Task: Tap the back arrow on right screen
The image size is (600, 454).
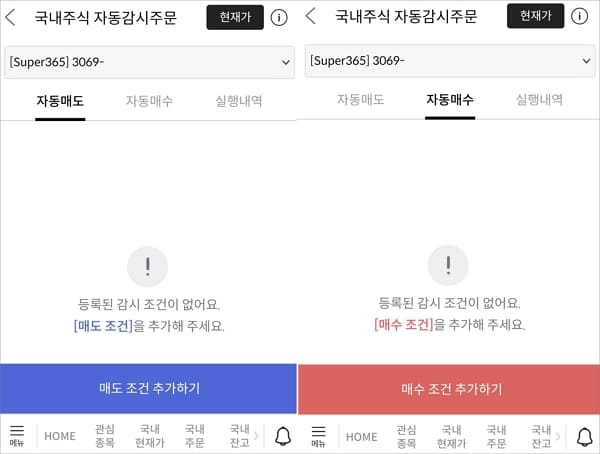Action: tap(311, 17)
